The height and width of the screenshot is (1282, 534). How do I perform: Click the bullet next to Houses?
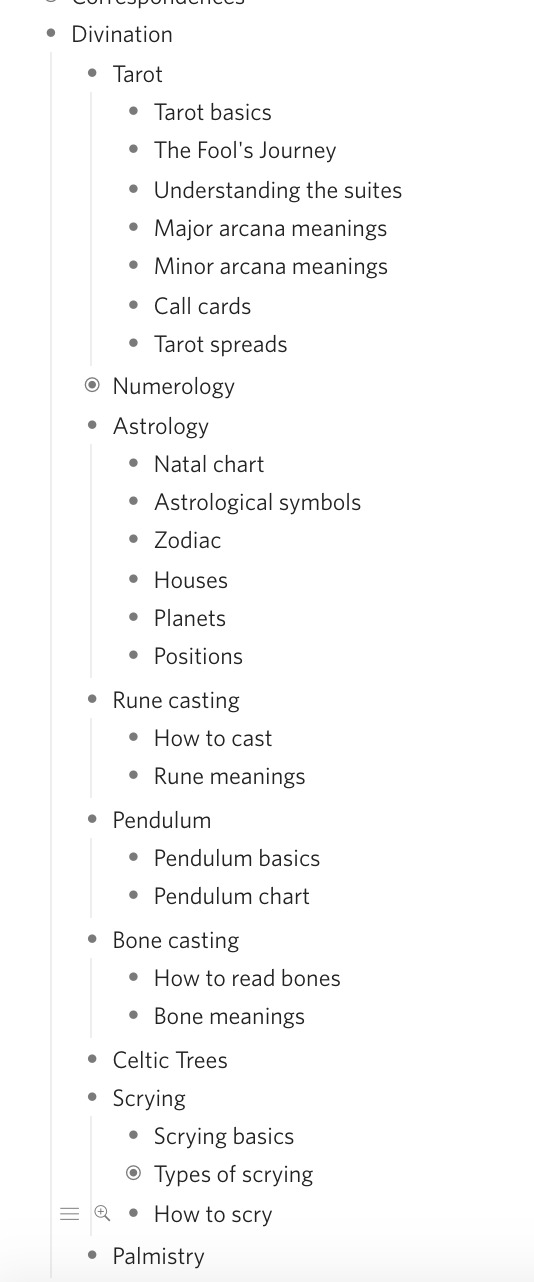(x=134, y=580)
